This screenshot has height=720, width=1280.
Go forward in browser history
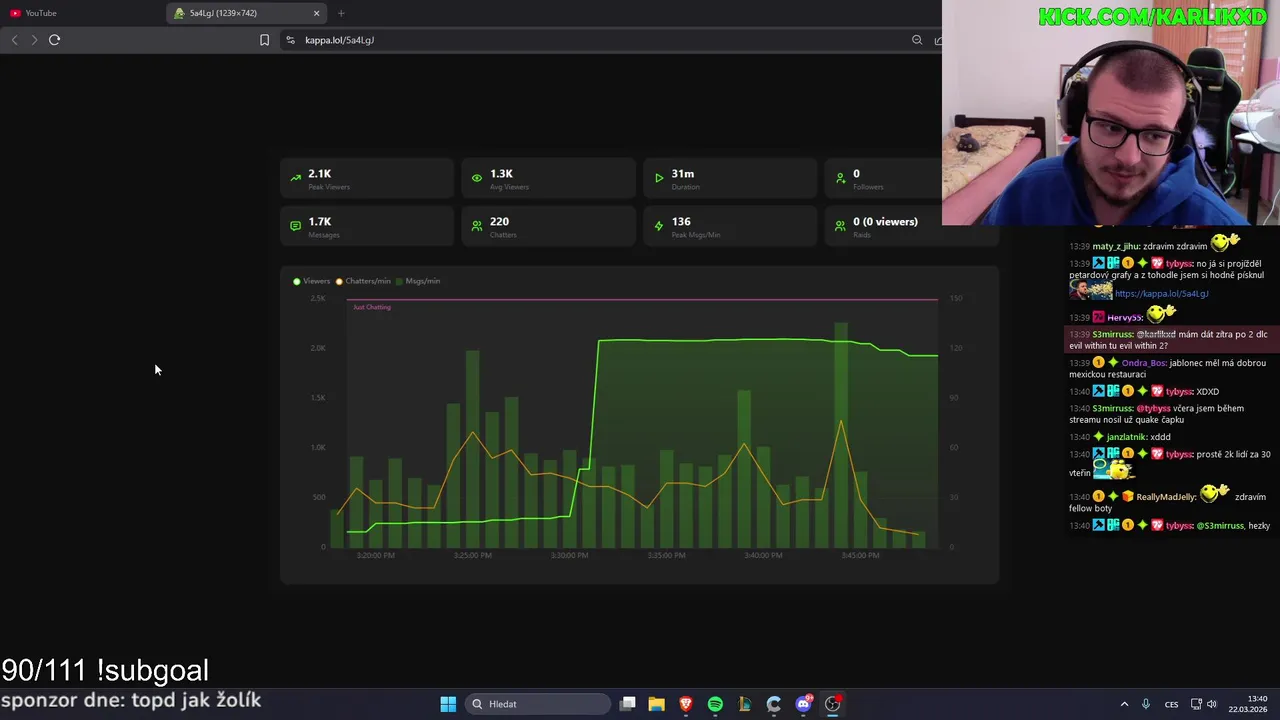pos(34,40)
